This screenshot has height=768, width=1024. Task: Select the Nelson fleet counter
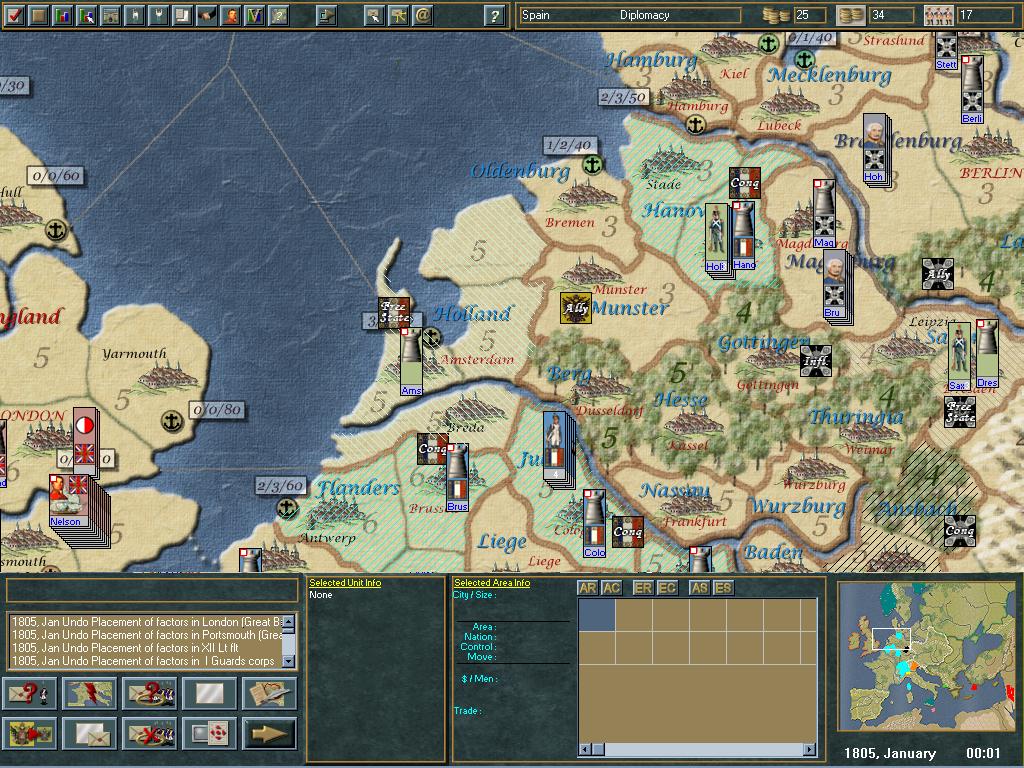pos(69,501)
